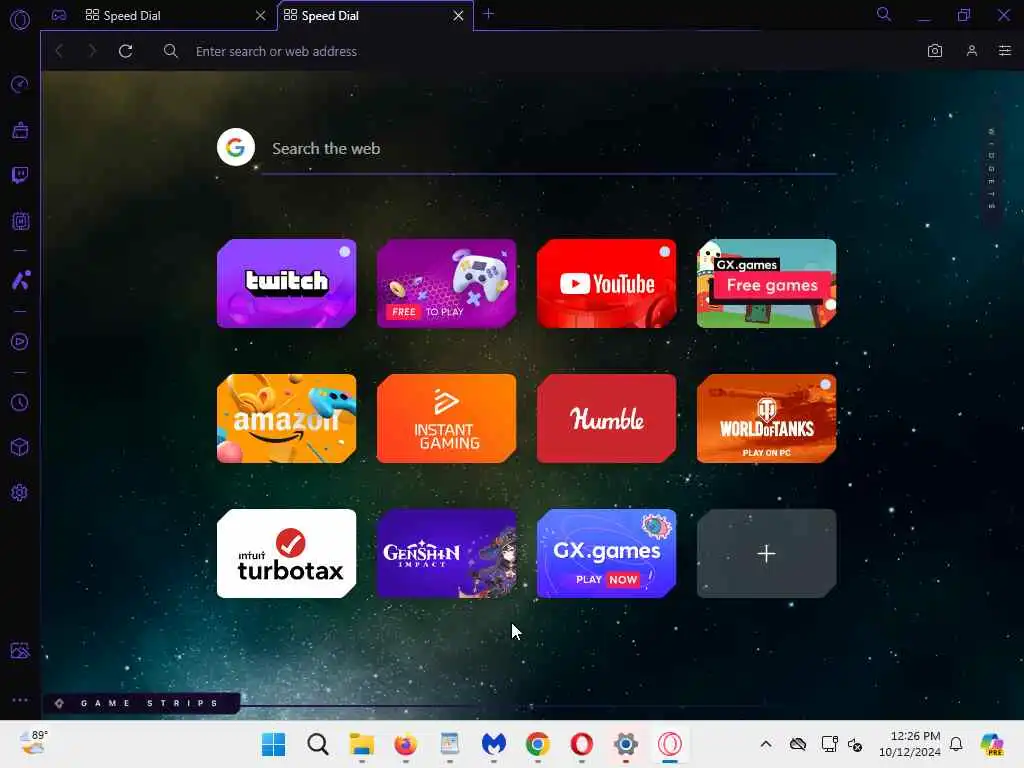Launch Firefox from taskbar
The width and height of the screenshot is (1024, 768).
pyautogui.click(x=406, y=744)
